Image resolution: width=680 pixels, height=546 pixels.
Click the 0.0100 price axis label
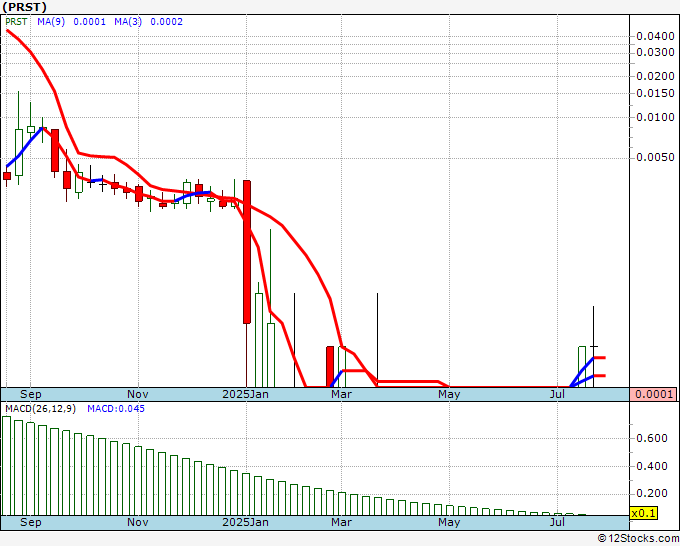click(655, 117)
